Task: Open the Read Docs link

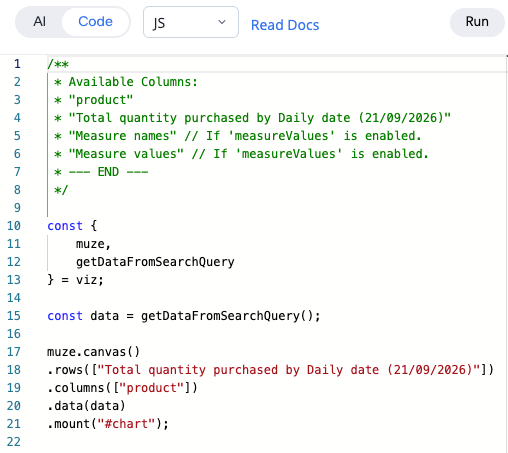Action: [285, 25]
